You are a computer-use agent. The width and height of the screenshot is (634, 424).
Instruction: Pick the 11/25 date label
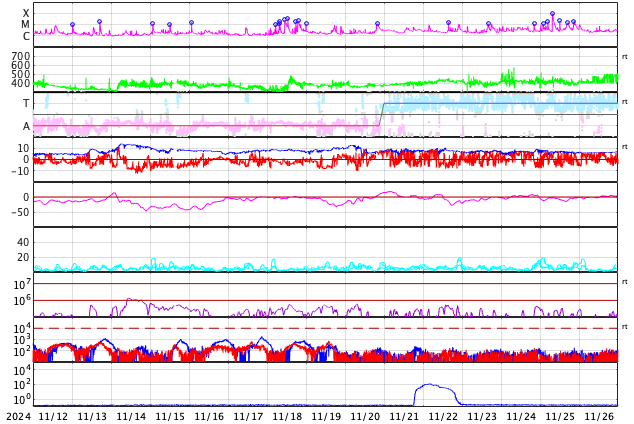click(560, 416)
